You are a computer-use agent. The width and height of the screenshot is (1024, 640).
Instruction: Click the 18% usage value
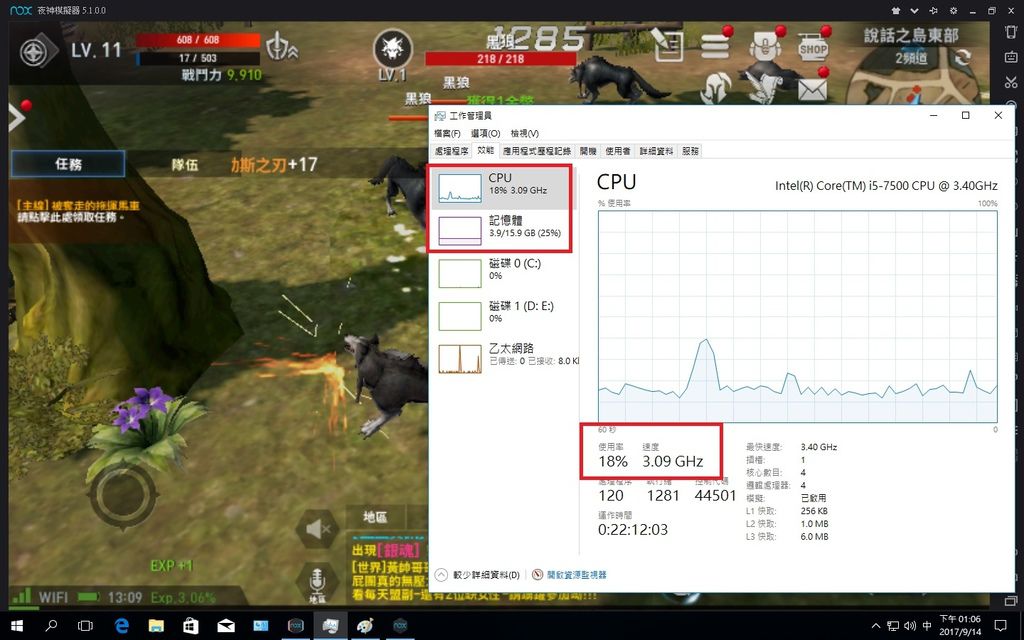coord(613,462)
